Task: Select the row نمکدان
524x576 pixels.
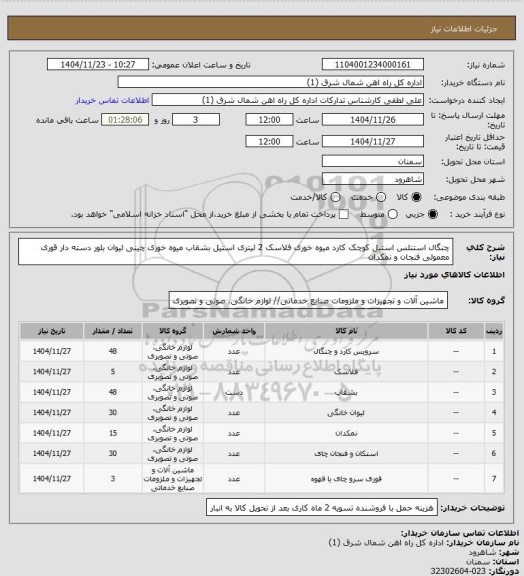Action: (262, 433)
